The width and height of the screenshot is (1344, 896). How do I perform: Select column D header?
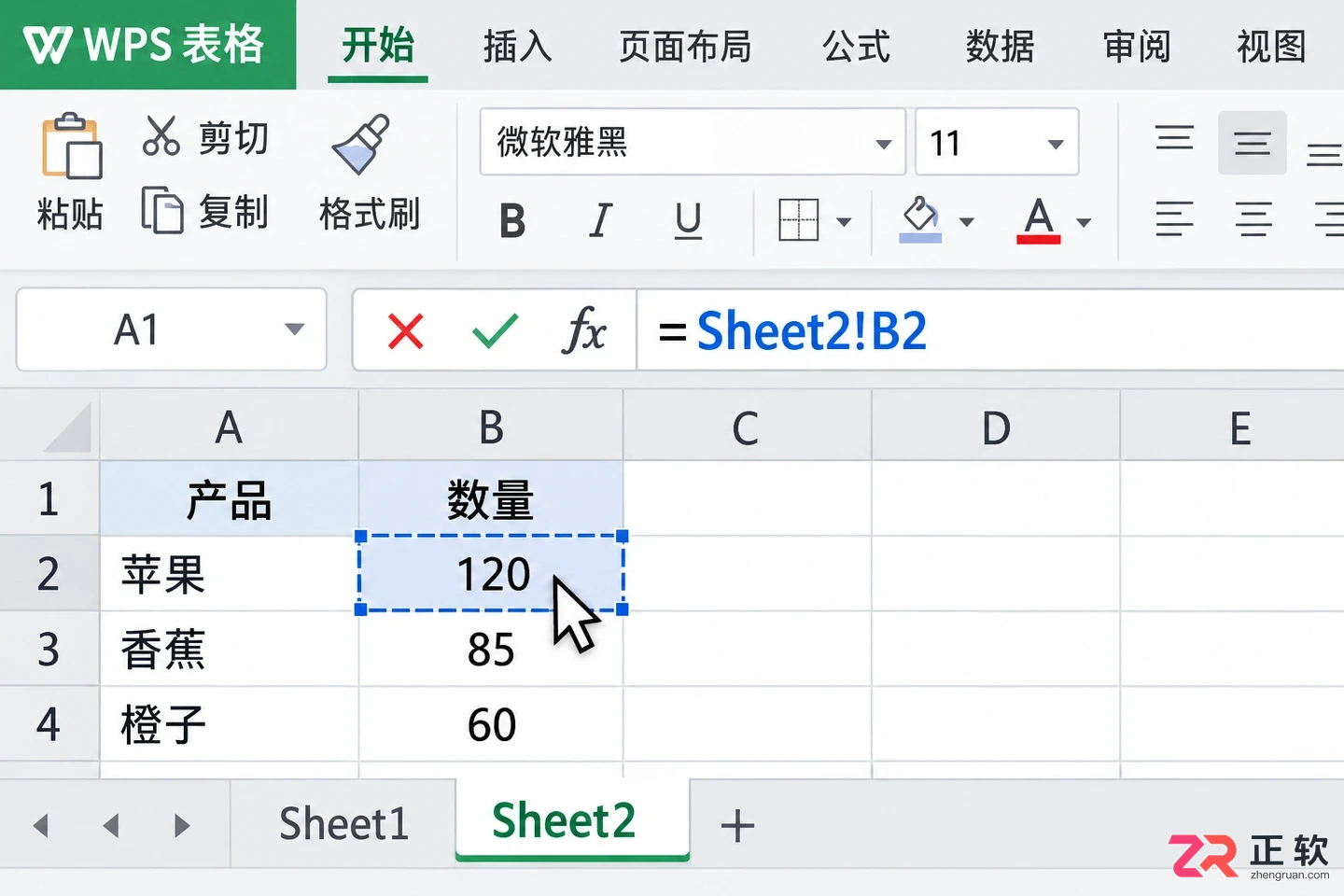(x=996, y=427)
